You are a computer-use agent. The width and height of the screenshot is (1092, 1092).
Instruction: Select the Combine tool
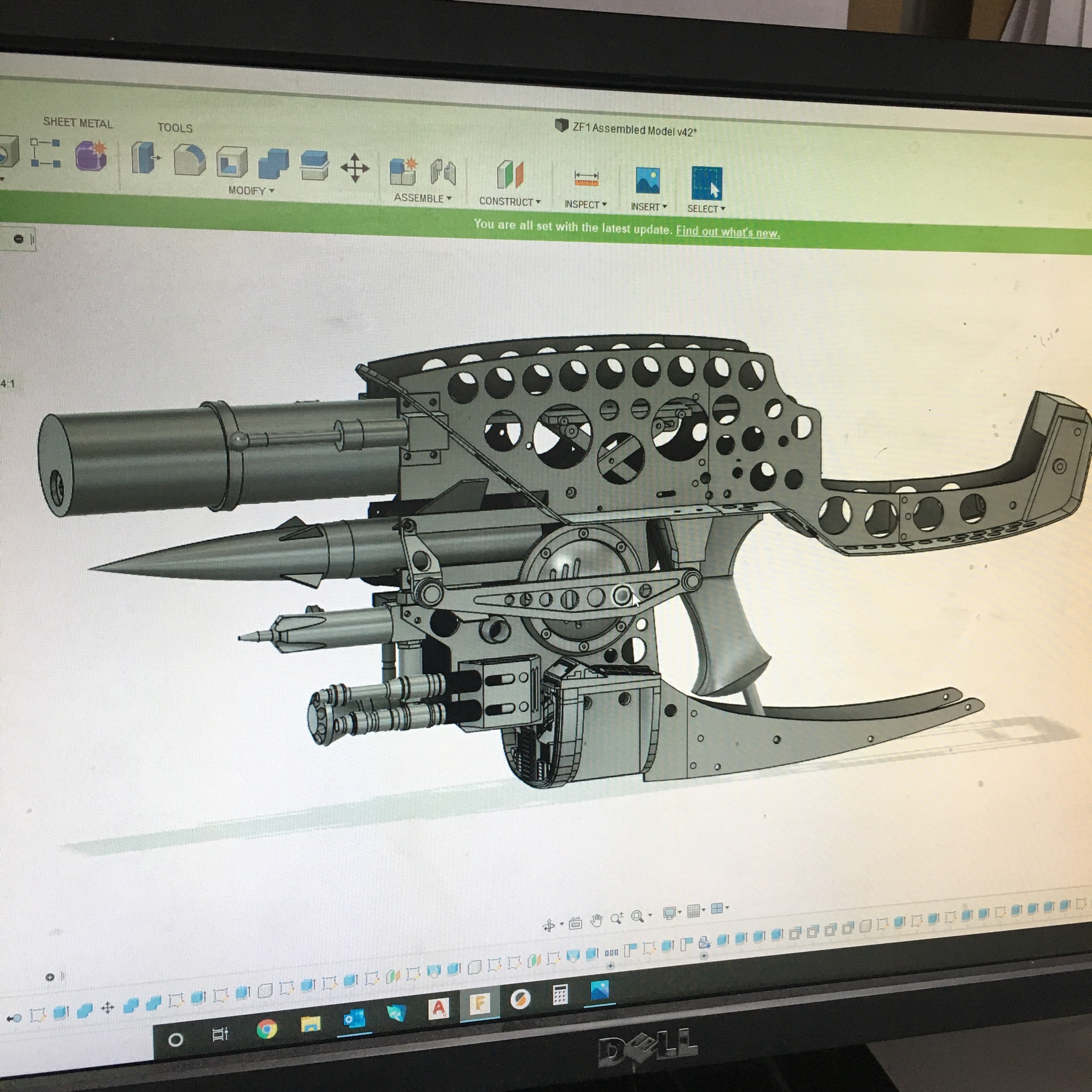point(274,164)
